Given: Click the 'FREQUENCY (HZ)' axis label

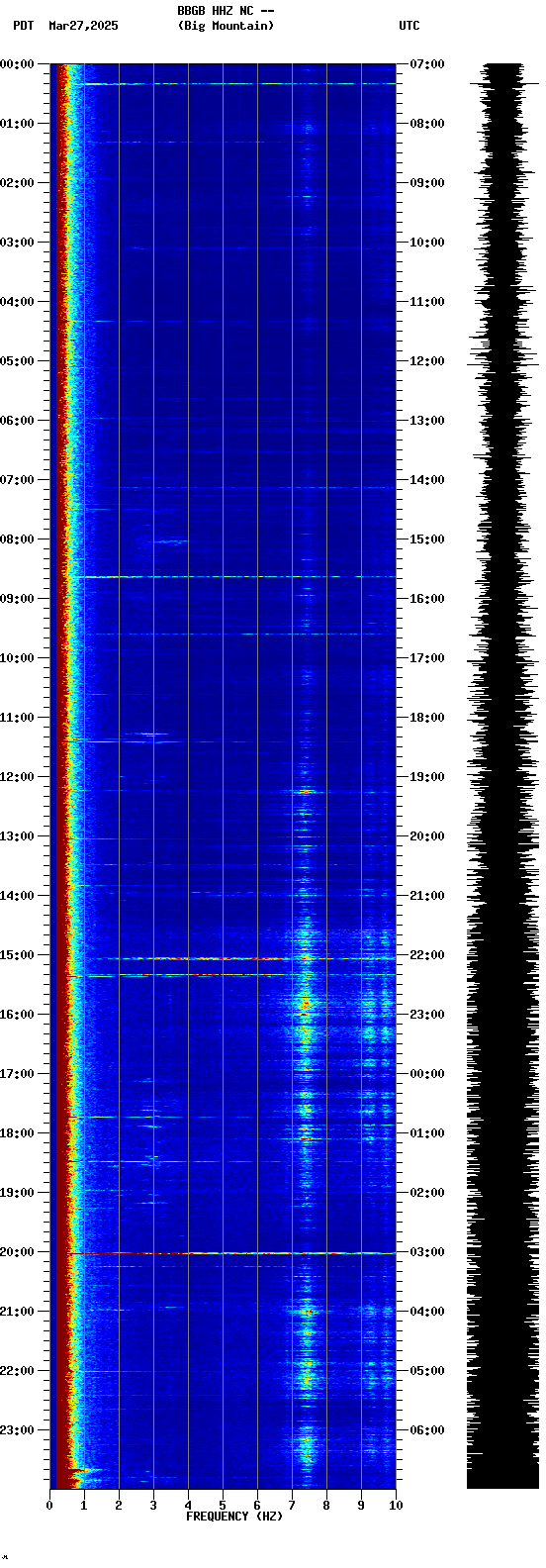Looking at the screenshot, I should [x=234, y=1517].
